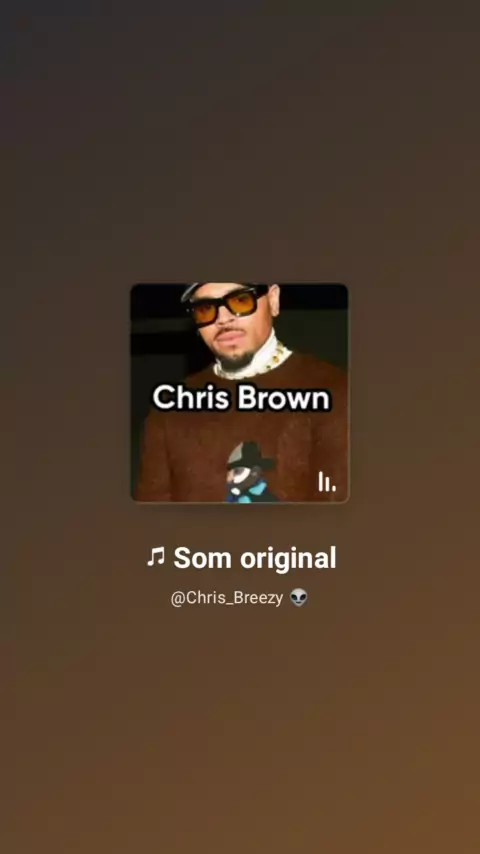This screenshot has width=480, height=854.
Task: Tap the word original in the sound title
Action: [x=288, y=559]
